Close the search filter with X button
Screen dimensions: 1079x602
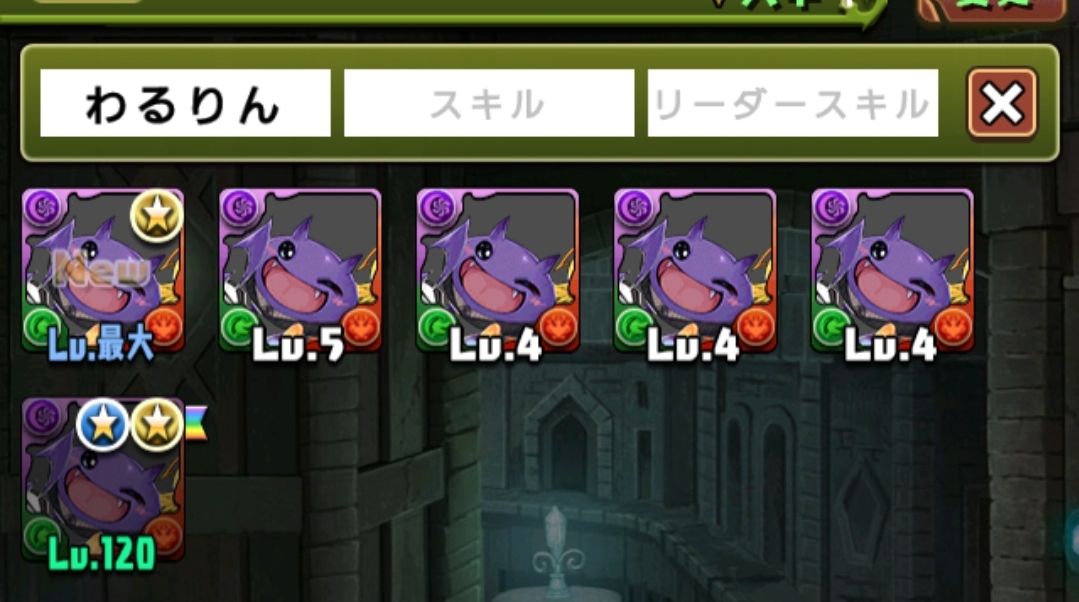point(1001,104)
